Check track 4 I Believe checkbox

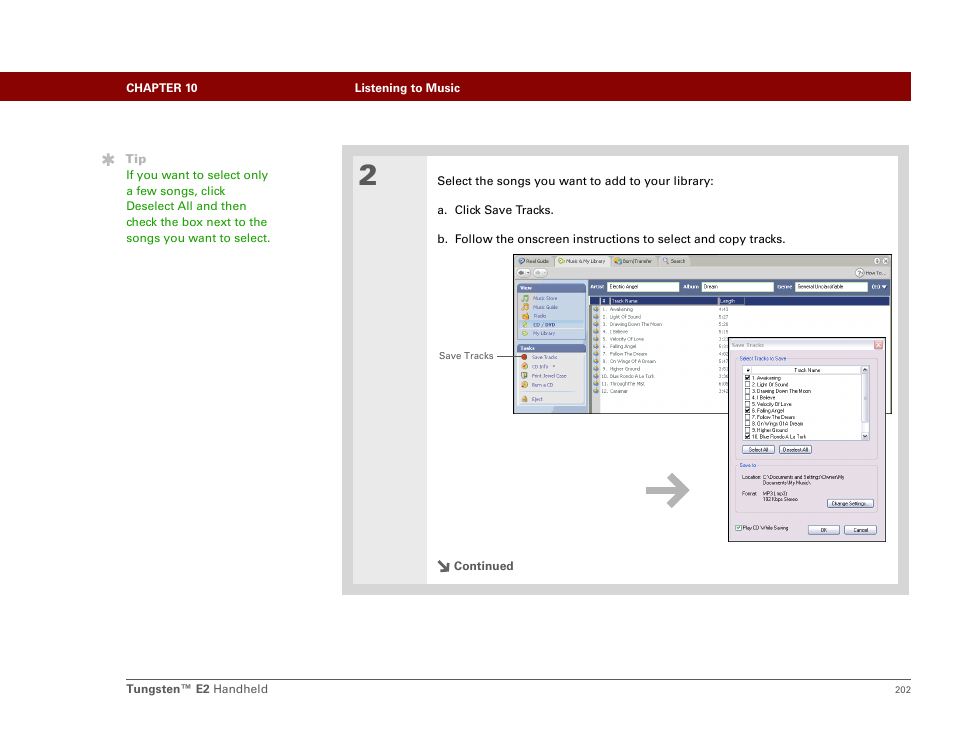click(x=748, y=397)
